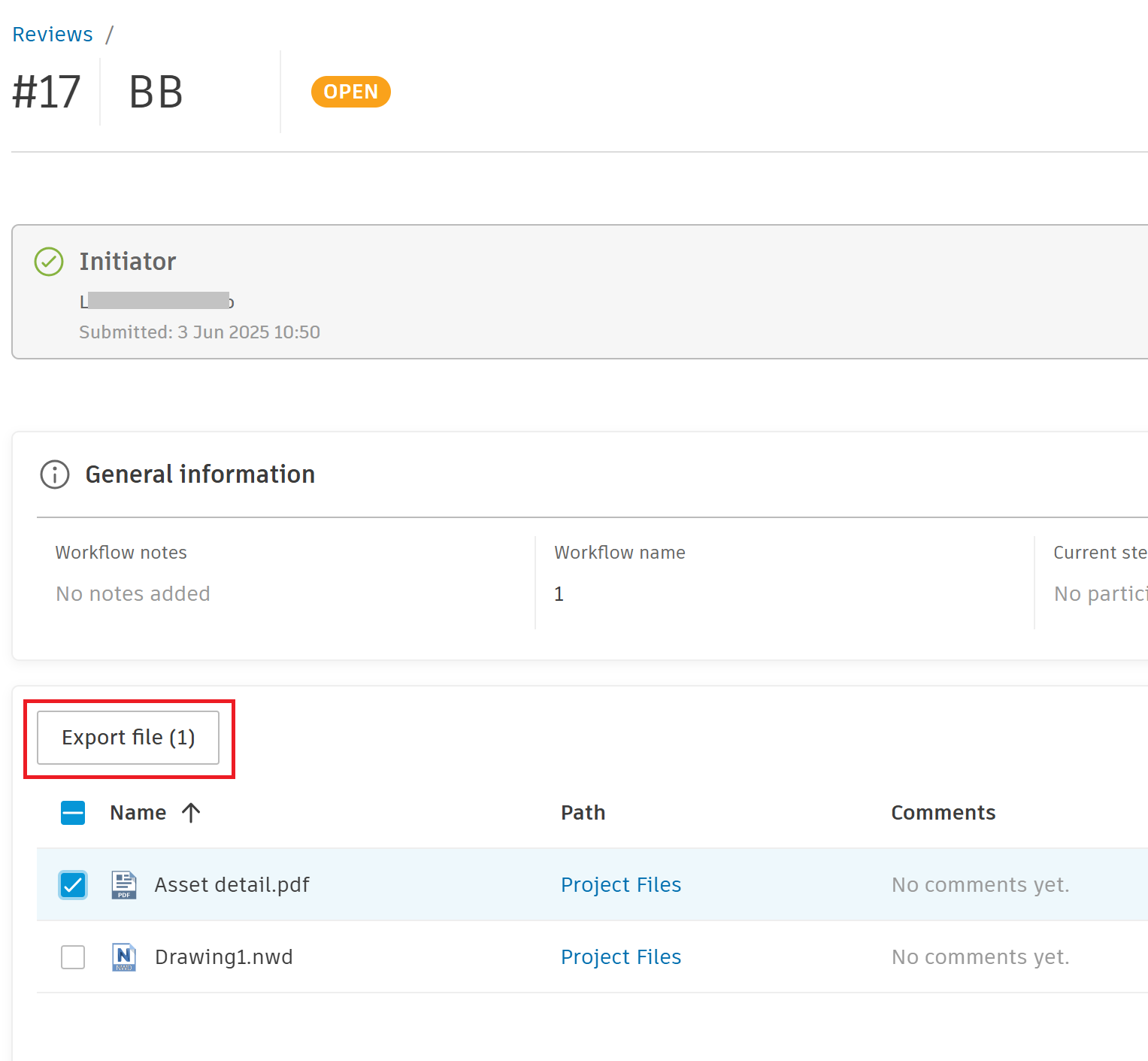Viewport: 1148px width, 1061px height.
Task: Click the Initiator green checkmark icon
Action: [49, 262]
